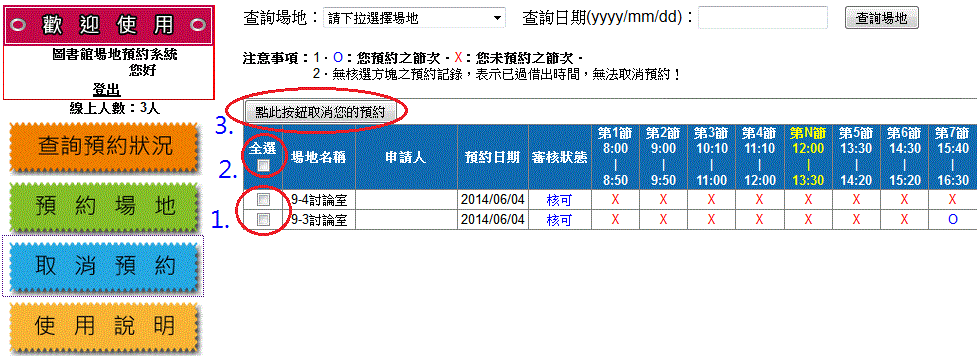
Task: Click the blue O in 9-3討論室 row
Action: click(952, 219)
